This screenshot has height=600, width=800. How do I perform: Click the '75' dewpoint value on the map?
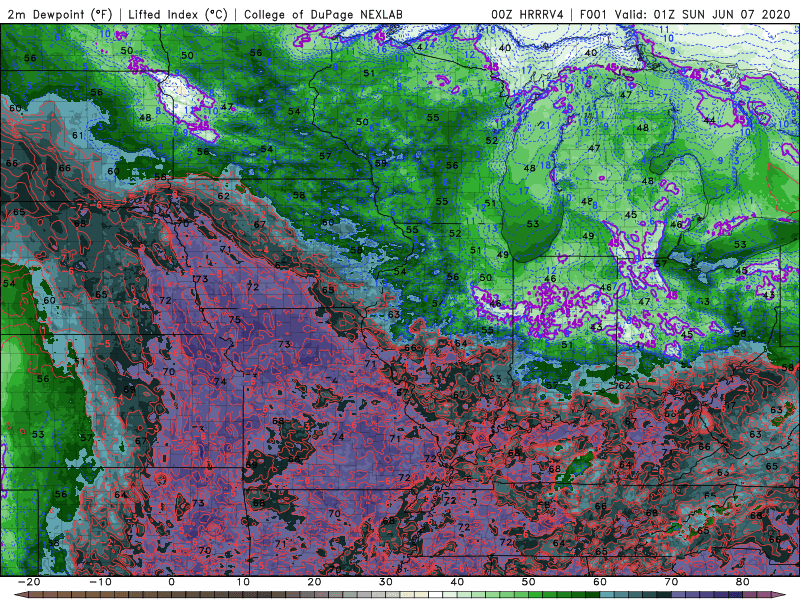pos(235,320)
